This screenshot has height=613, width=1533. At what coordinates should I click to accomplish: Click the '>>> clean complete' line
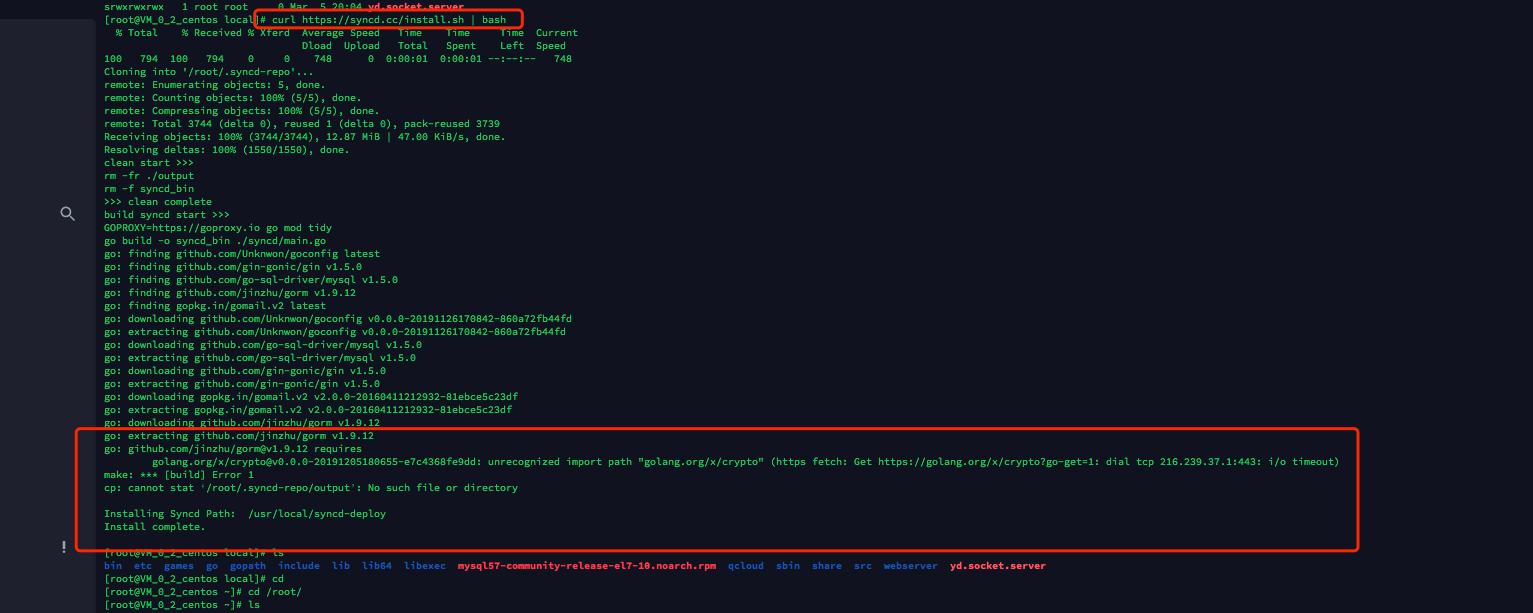point(158,202)
